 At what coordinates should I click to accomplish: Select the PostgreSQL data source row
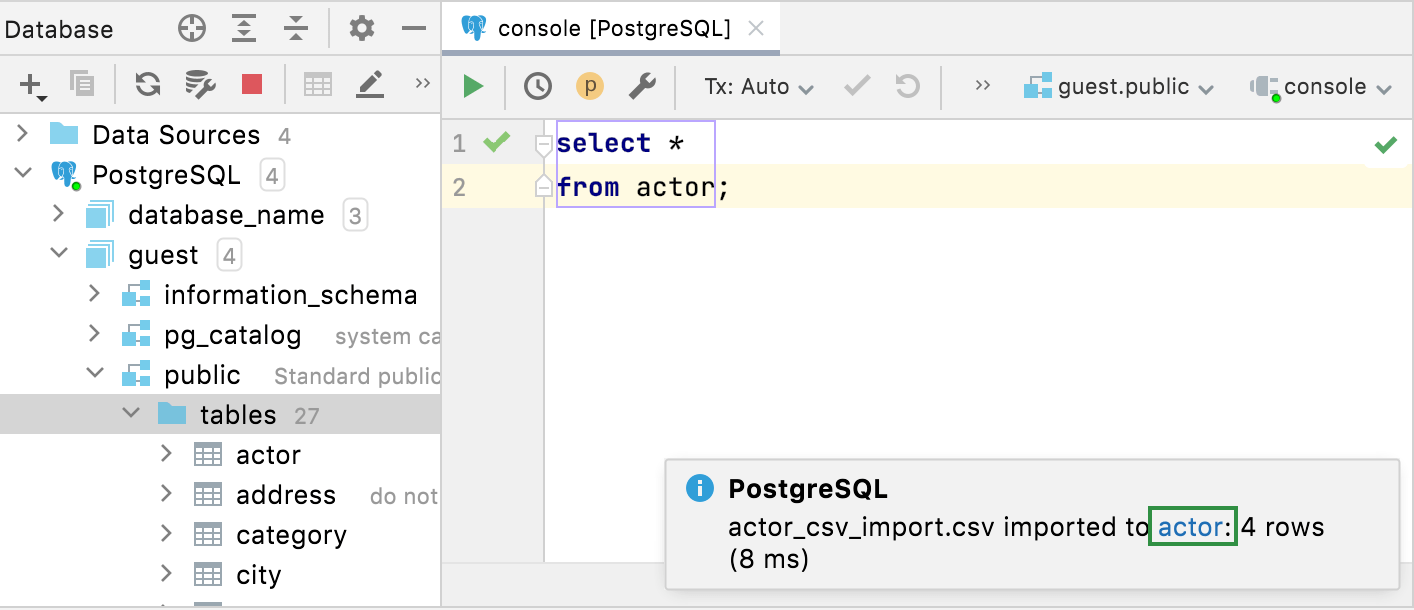(220, 175)
